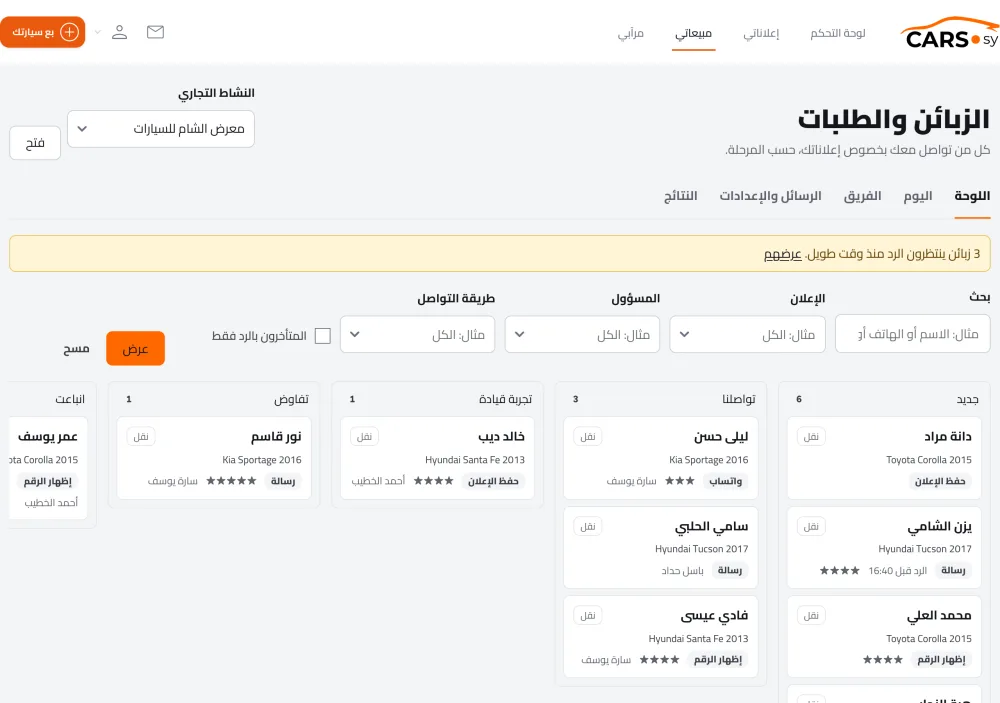Click star rating on فادي عيسى card
This screenshot has width=1000, height=703.
click(x=659, y=660)
